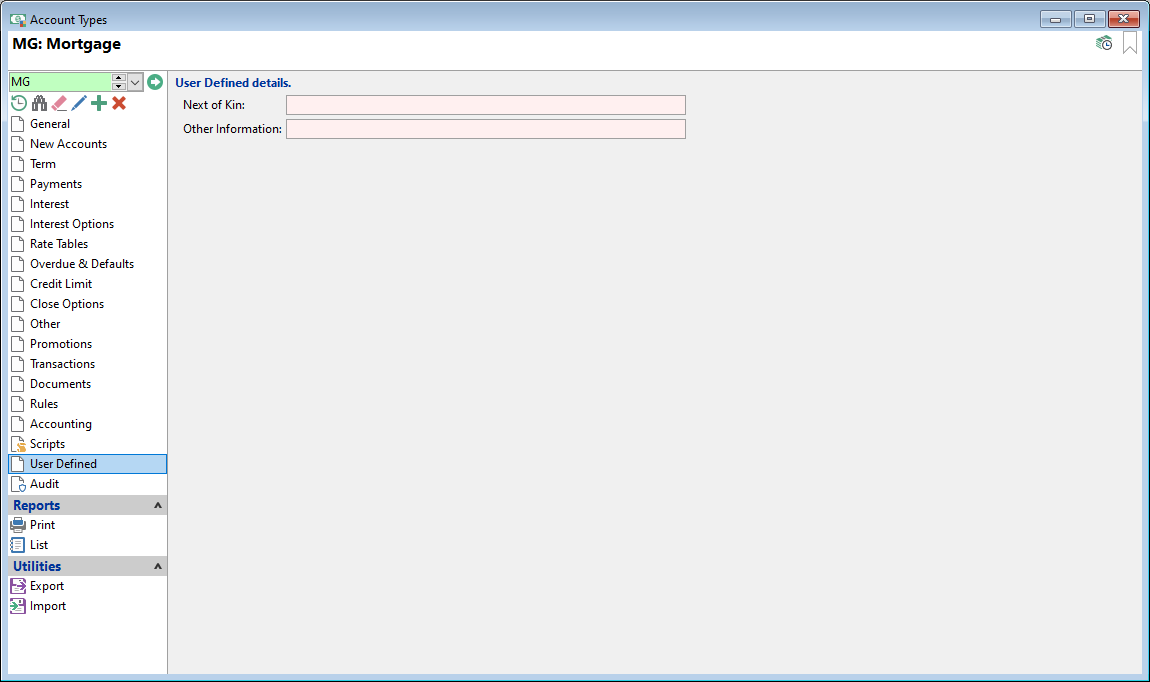Go to the Payments page
The height and width of the screenshot is (682, 1150).
pyautogui.click(x=87, y=184)
